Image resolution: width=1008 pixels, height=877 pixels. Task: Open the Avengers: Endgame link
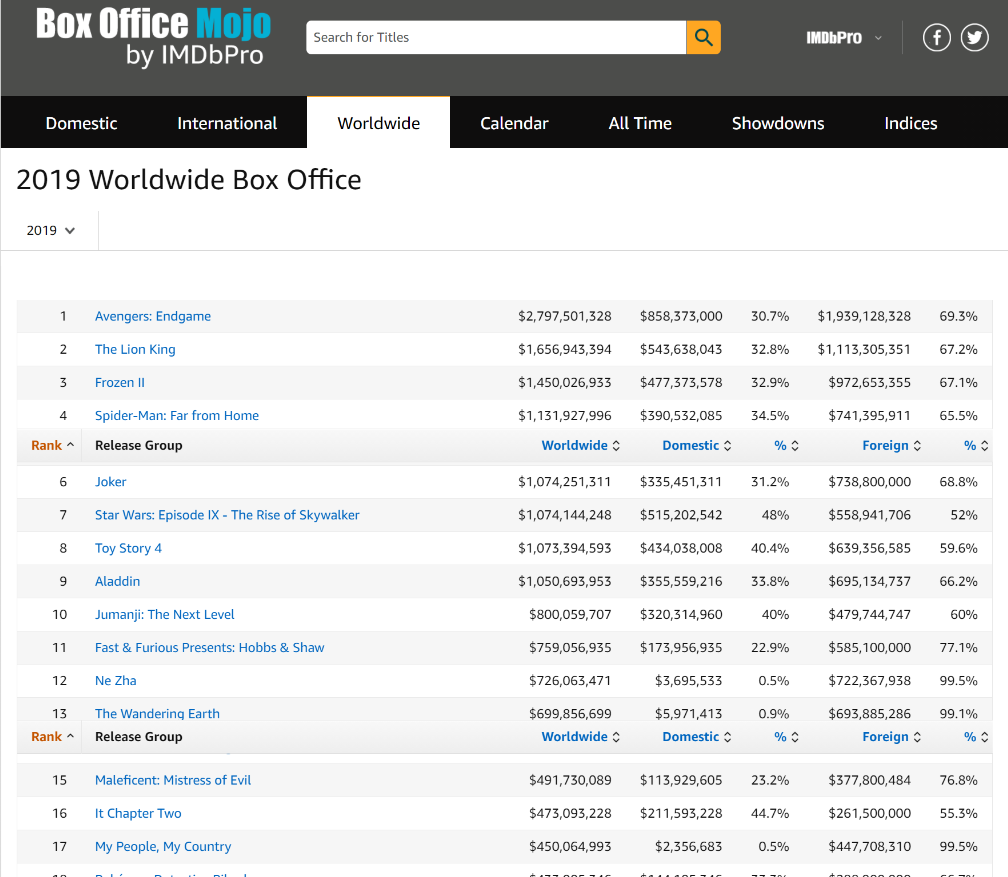(153, 316)
